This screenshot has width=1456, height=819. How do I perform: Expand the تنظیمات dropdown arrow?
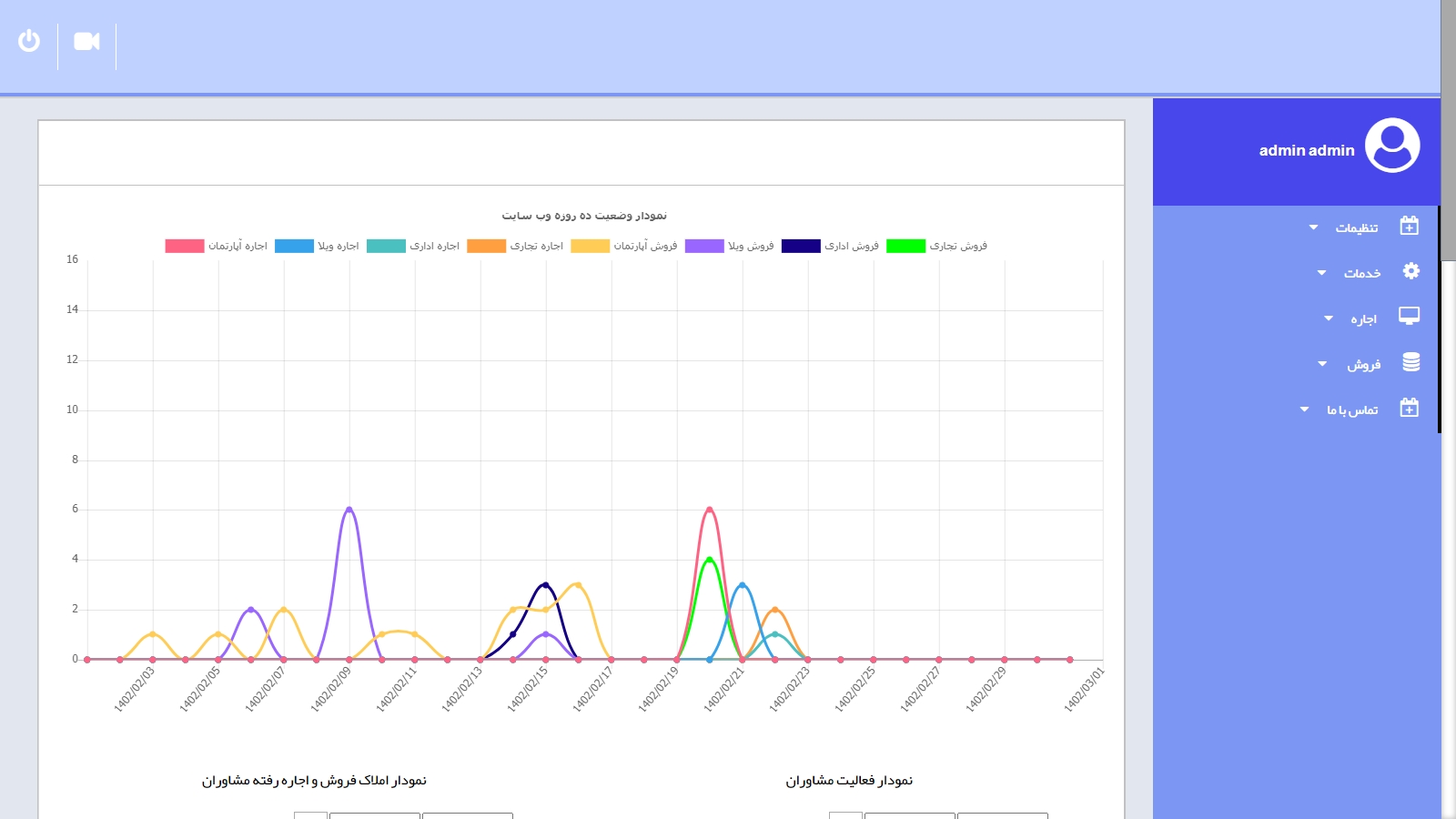coord(1313,227)
